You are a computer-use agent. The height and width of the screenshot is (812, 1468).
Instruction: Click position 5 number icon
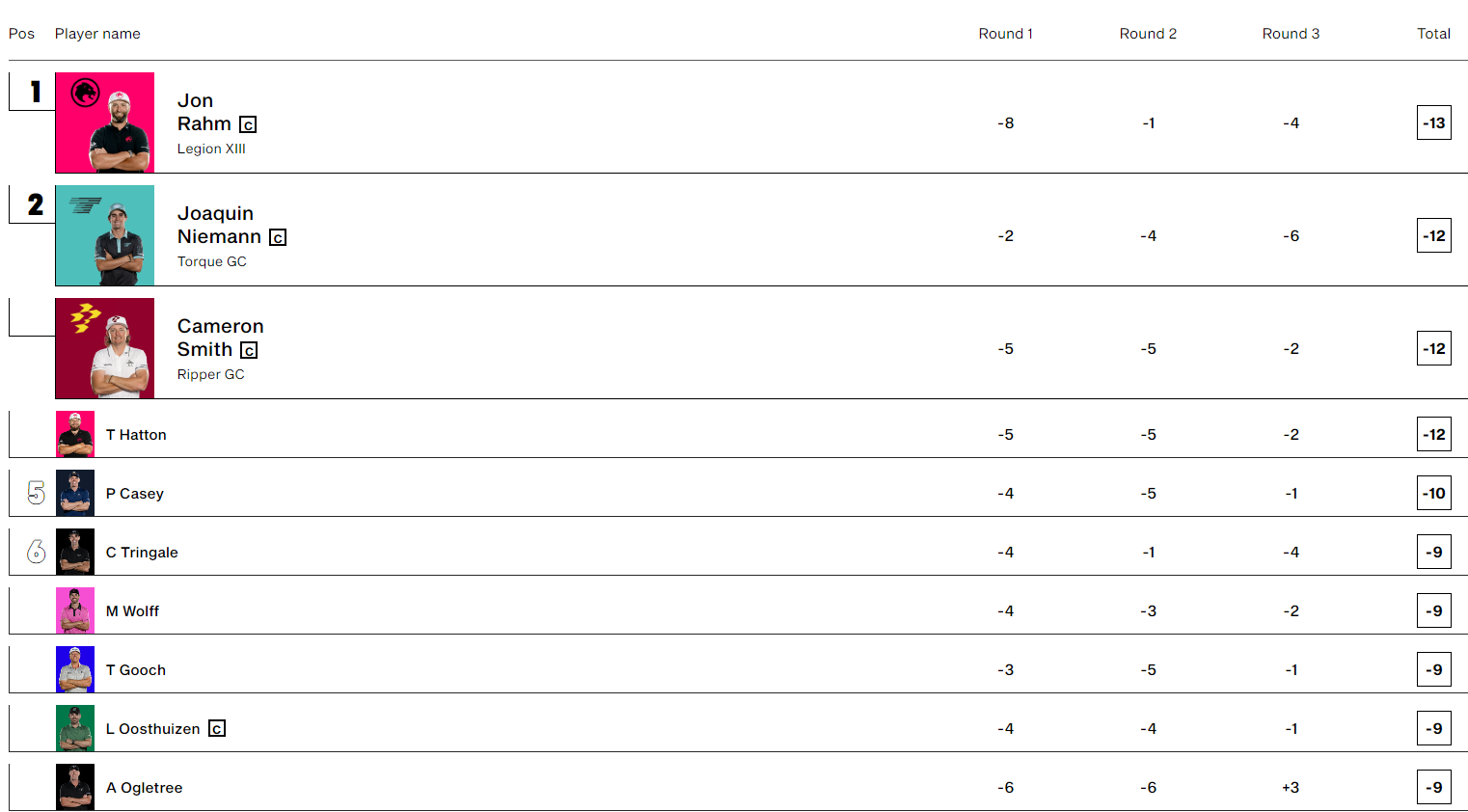click(x=37, y=493)
